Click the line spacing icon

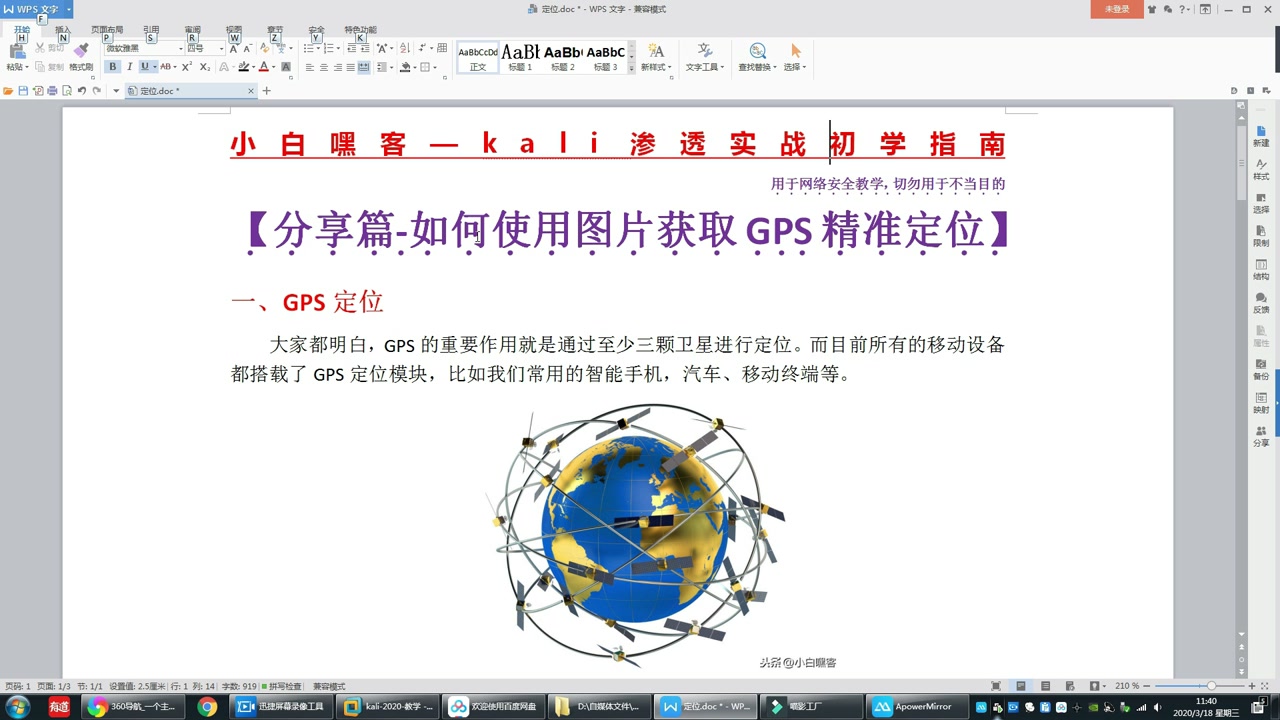381,67
